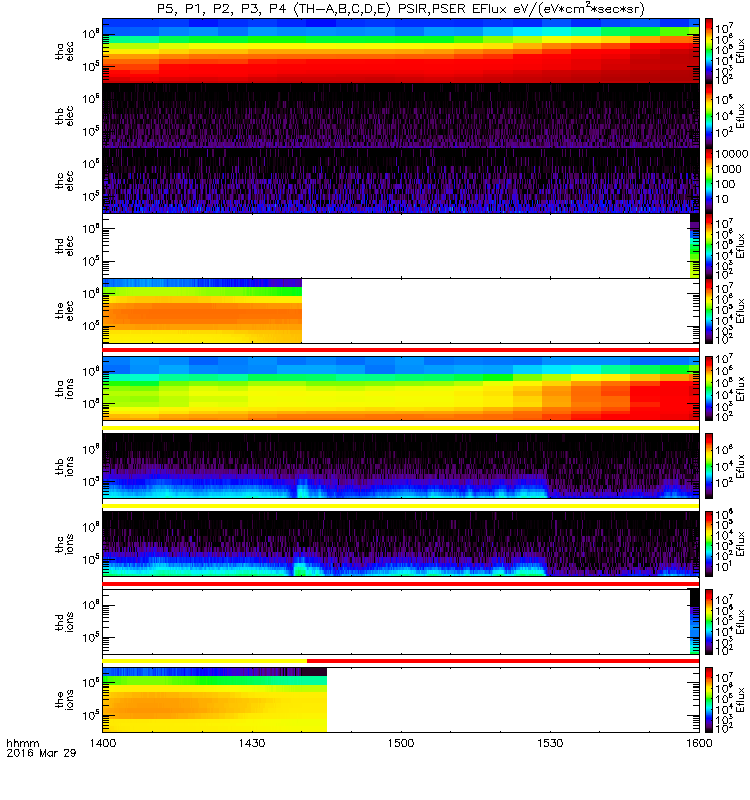Click inside the thb elec spectrogram
The height and width of the screenshot is (800, 750).
[x=401, y=116]
